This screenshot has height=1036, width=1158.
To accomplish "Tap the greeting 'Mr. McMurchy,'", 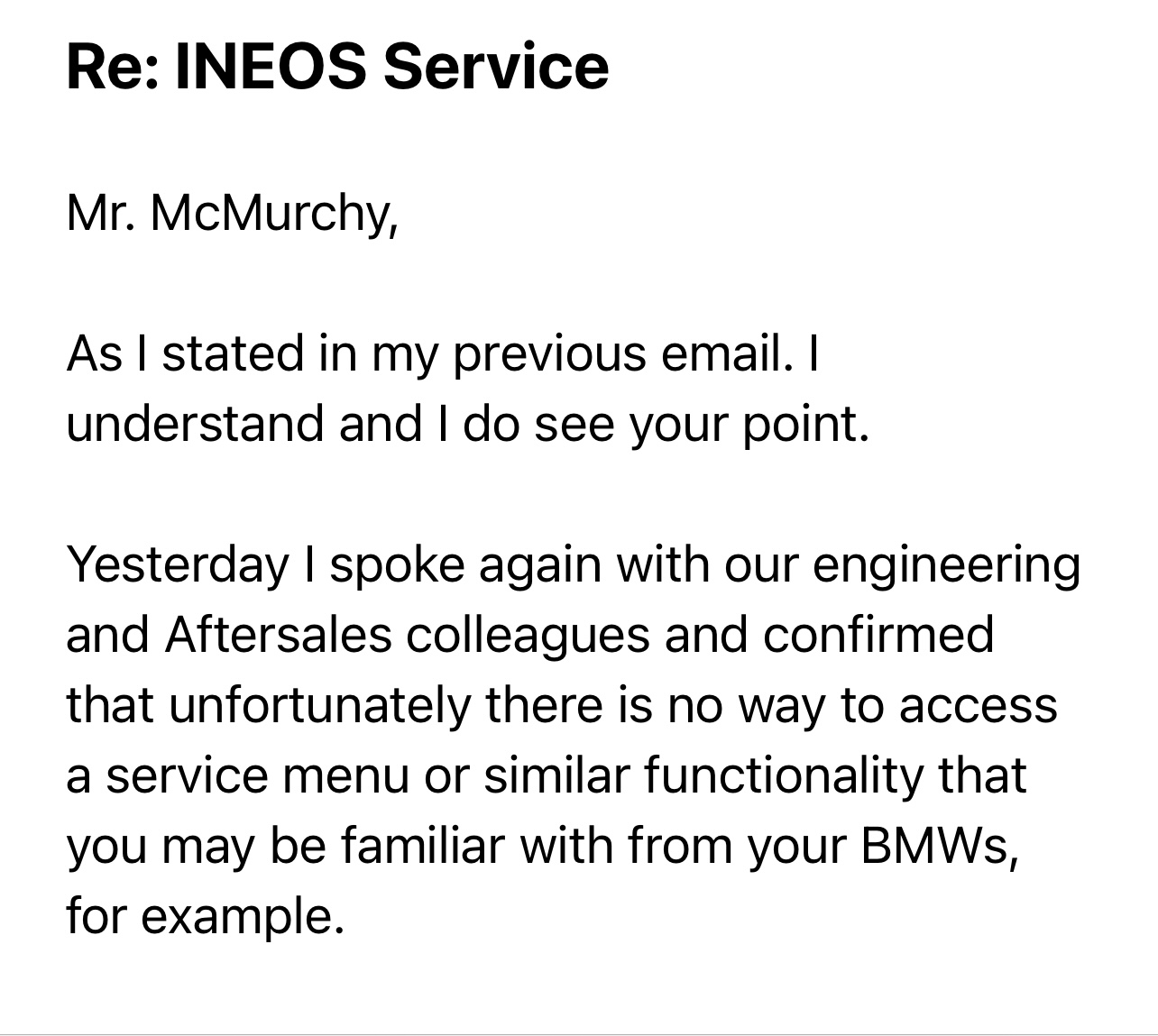I will click(x=233, y=214).
